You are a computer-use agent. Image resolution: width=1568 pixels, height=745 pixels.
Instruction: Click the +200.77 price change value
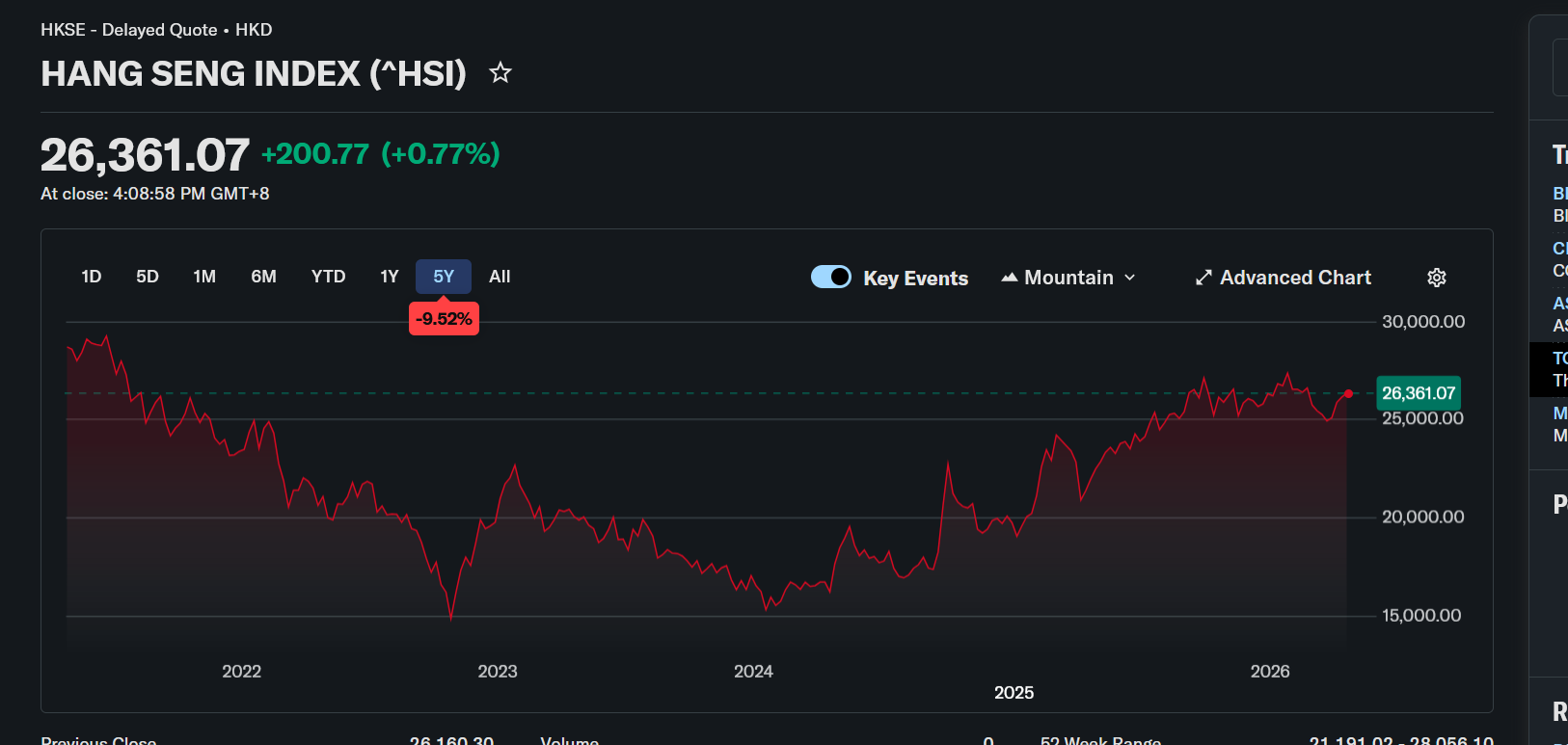coord(315,154)
